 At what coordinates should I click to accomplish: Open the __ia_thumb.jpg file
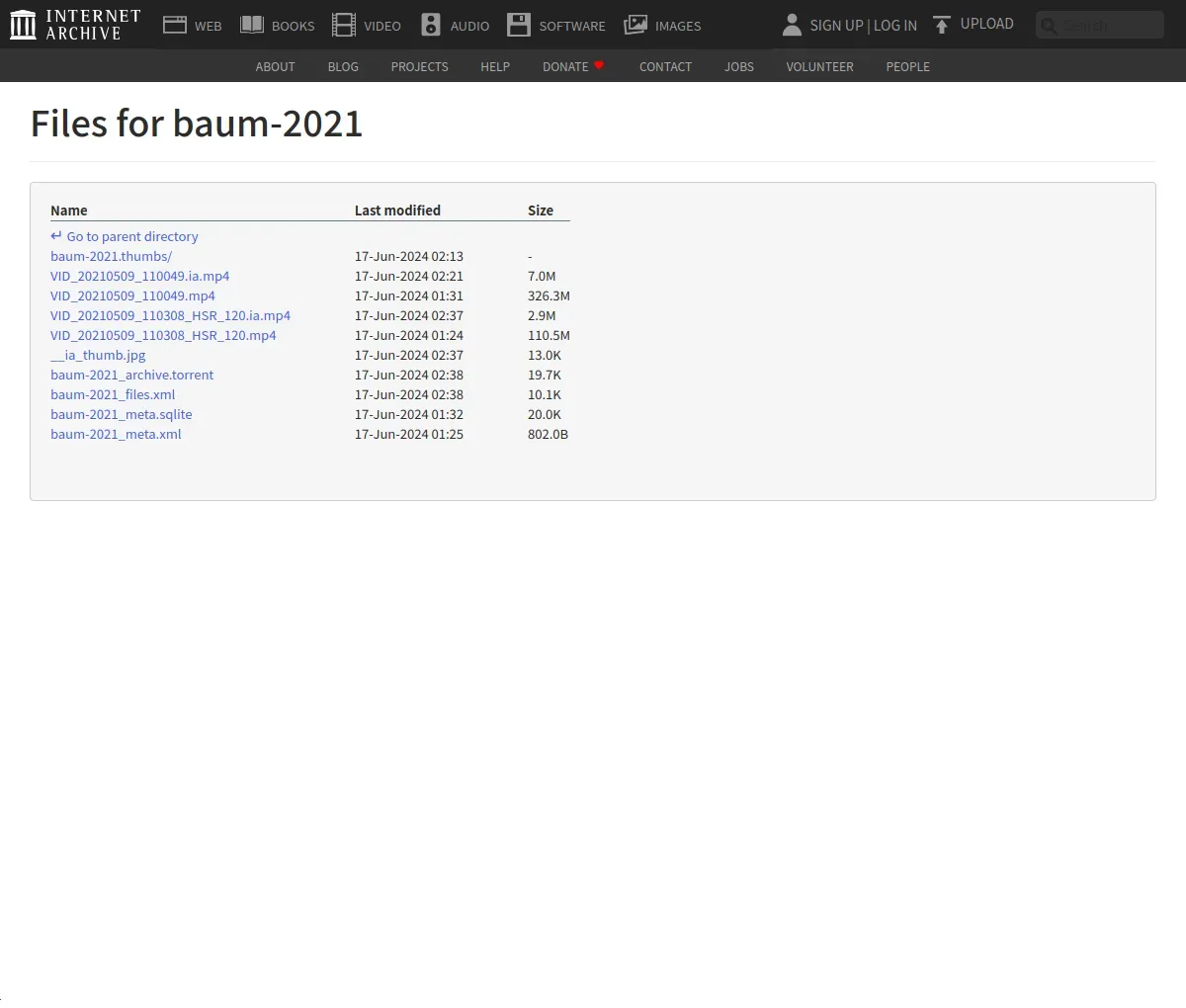tap(98, 356)
